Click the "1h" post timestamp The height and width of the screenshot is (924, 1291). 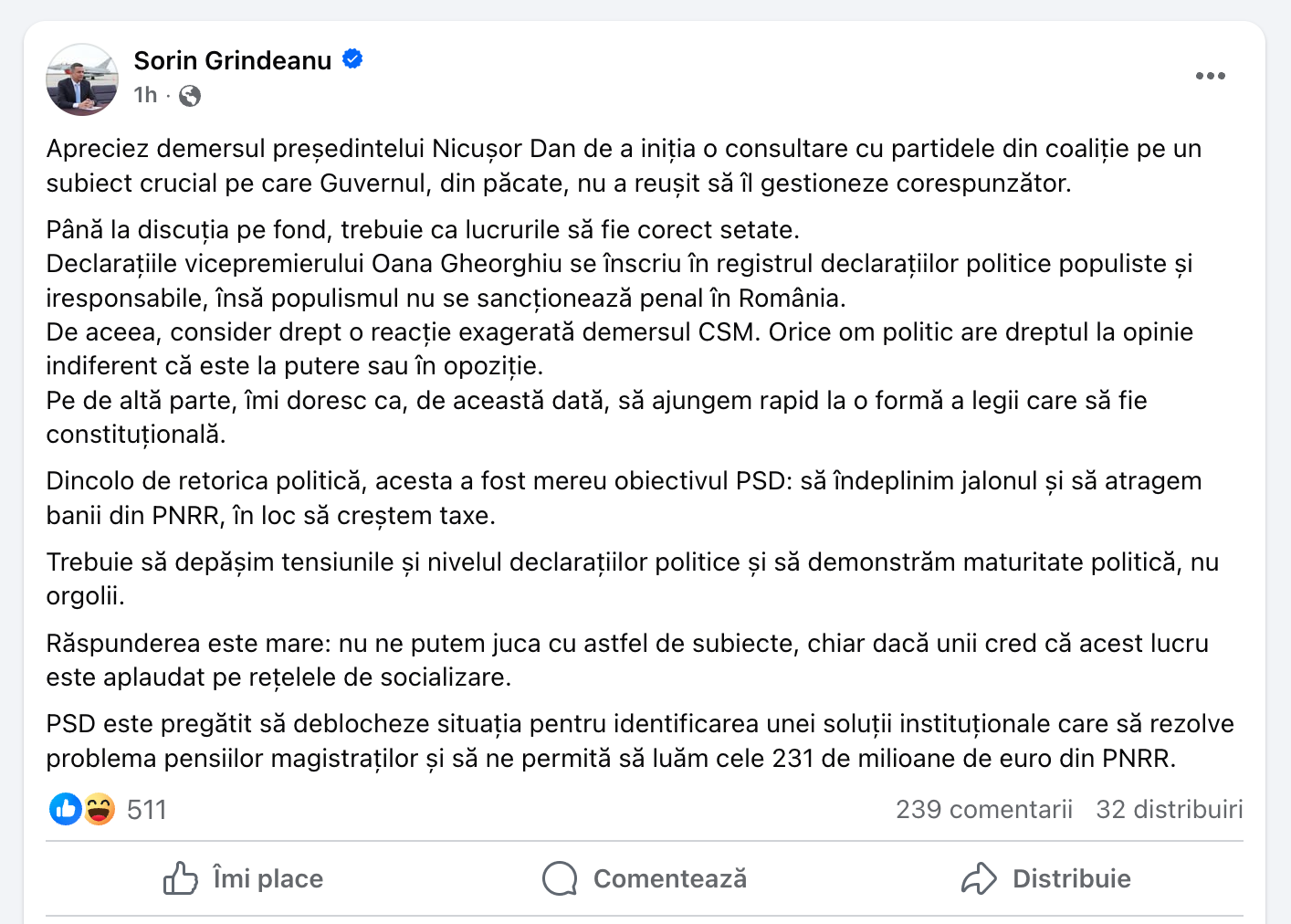[145, 95]
